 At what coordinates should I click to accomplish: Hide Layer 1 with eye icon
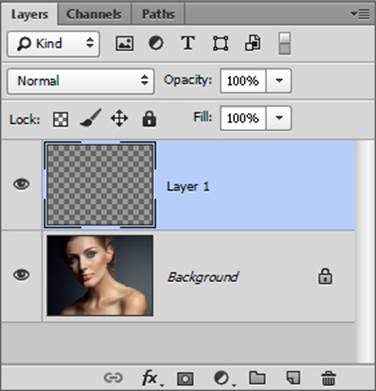[21, 184]
